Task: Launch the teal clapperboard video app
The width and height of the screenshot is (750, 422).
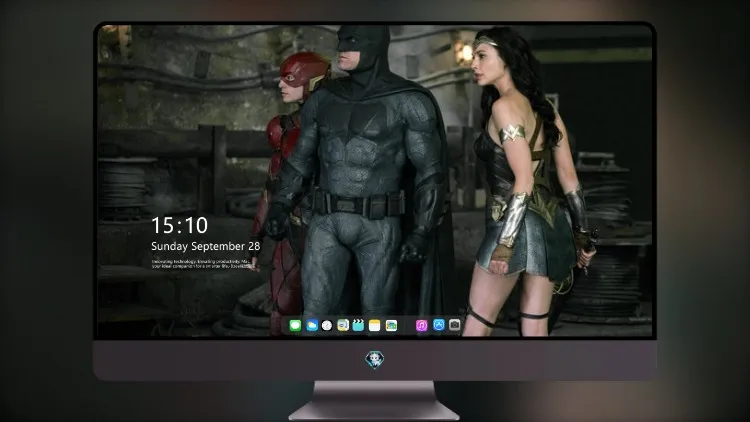Action: pos(358,325)
